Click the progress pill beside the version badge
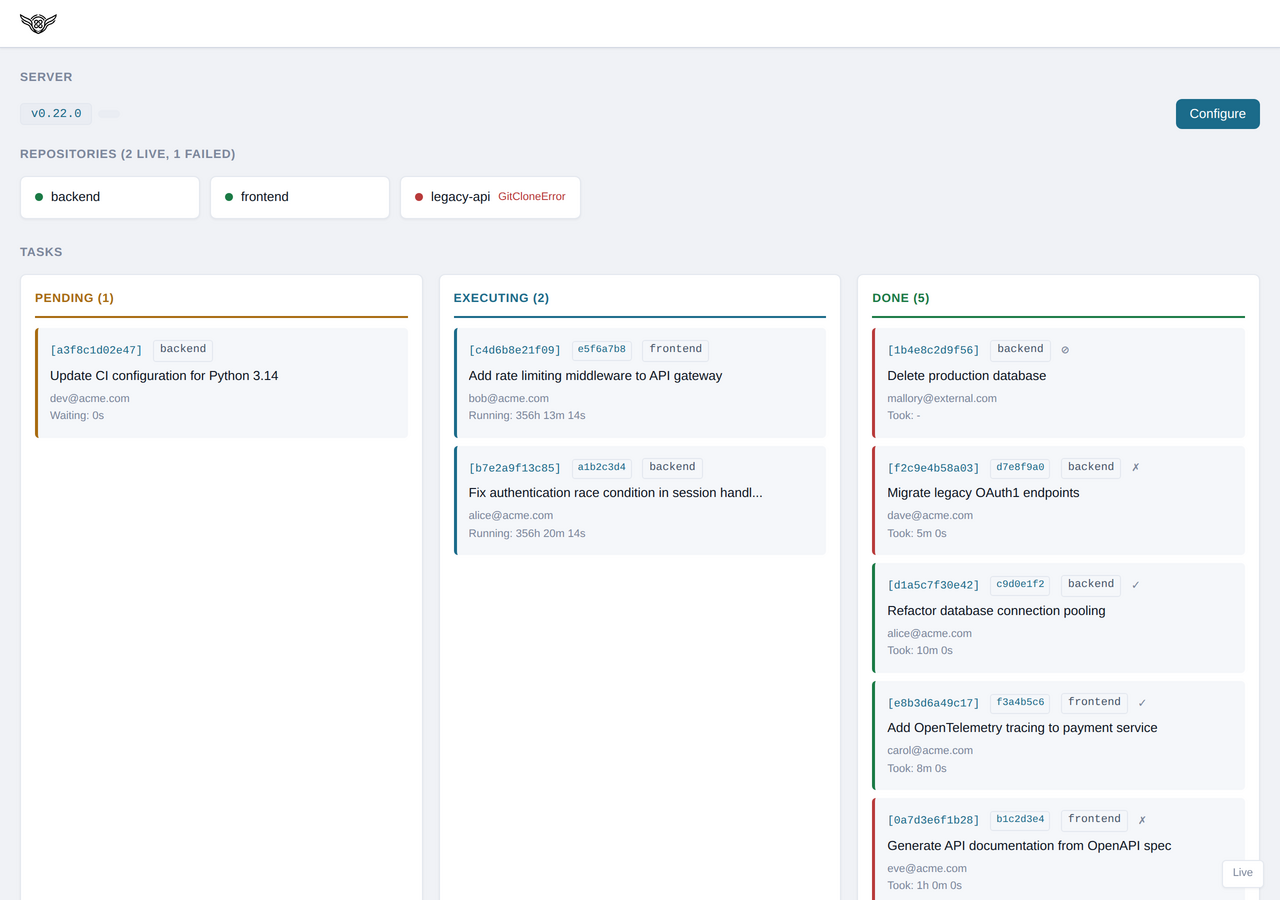1280x900 pixels. (108, 113)
